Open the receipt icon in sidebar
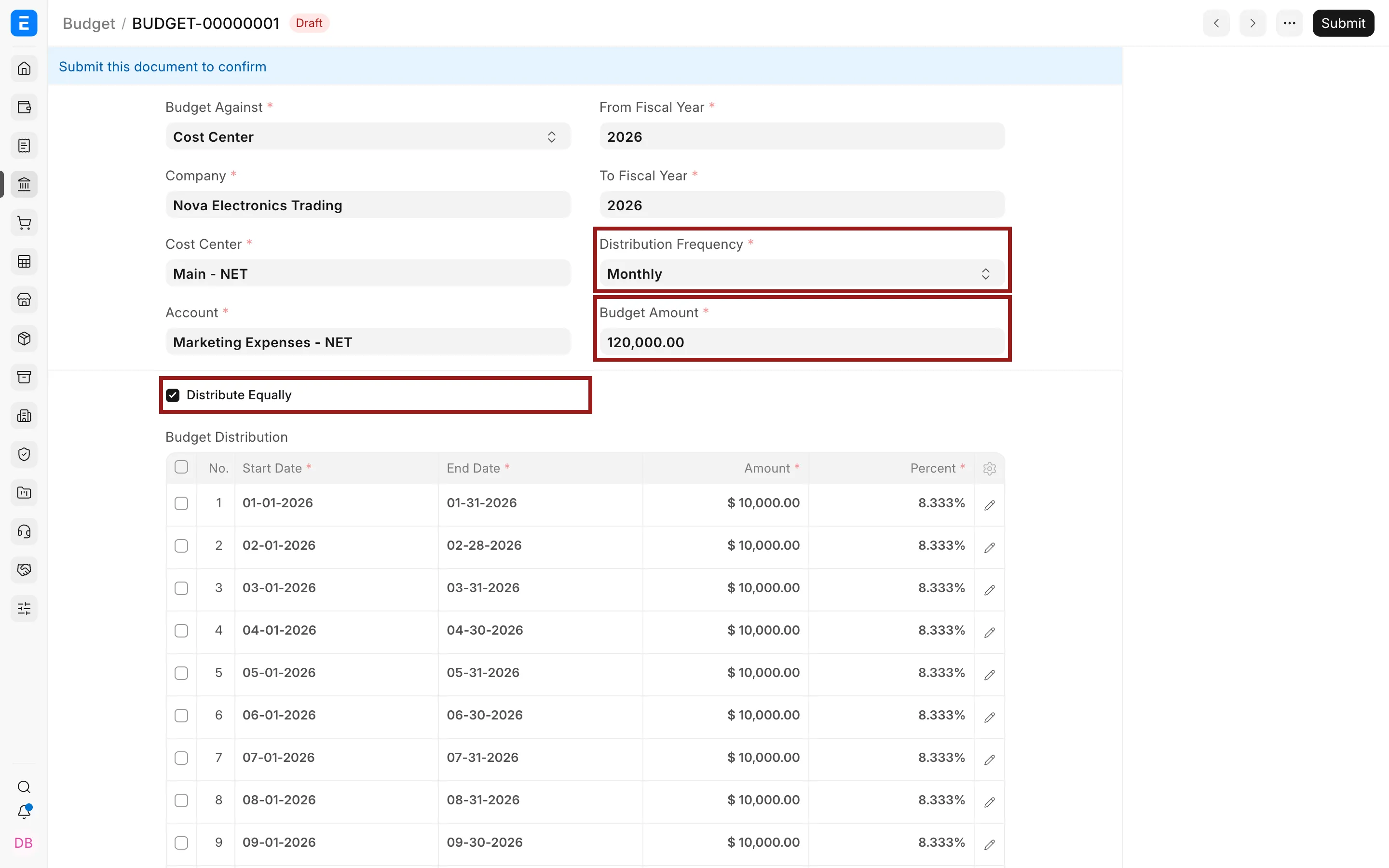Screen dimensions: 1389x868 click(24, 146)
